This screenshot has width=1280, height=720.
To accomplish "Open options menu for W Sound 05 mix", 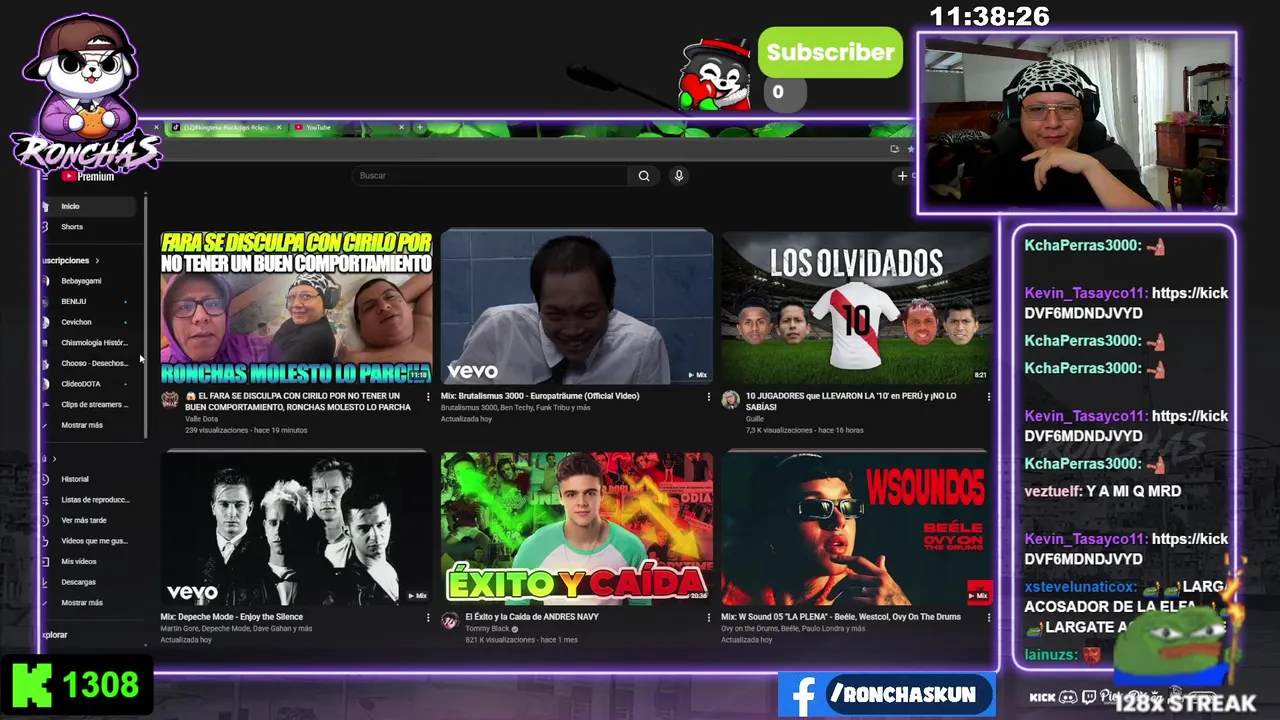I will point(989,618).
